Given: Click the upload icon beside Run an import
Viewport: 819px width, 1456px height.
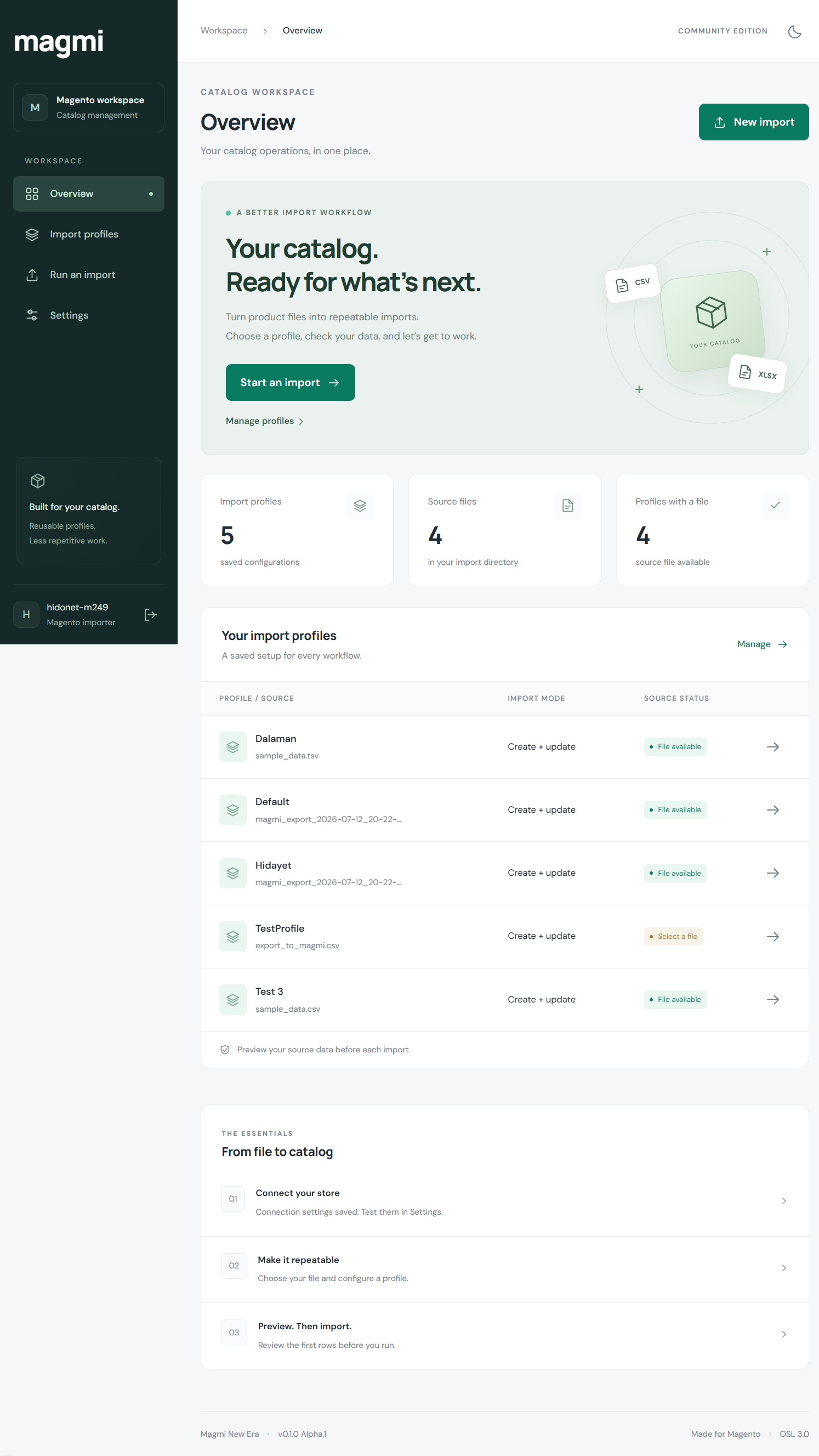Looking at the screenshot, I should [32, 275].
